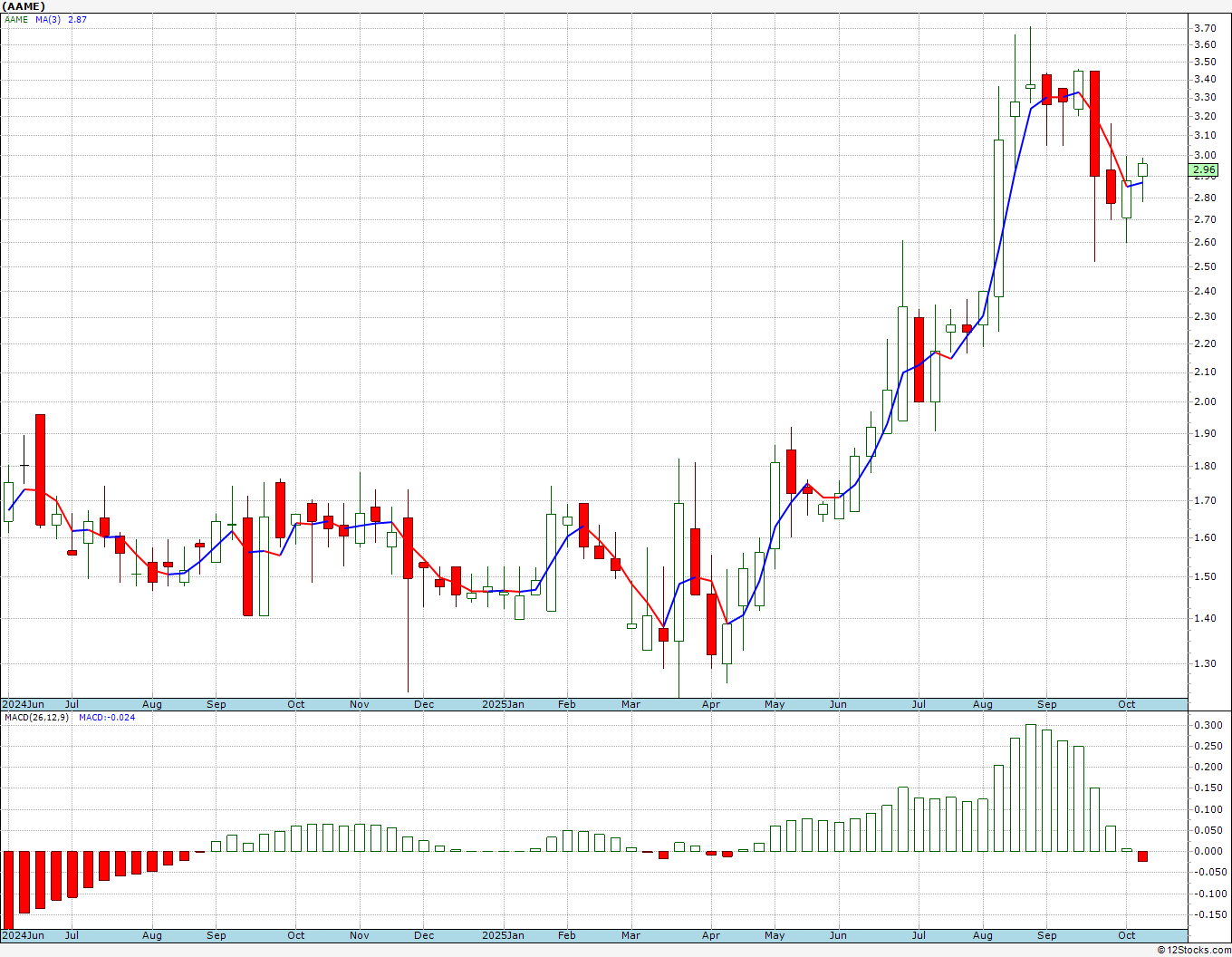Click 2025Jan on the price chart time axis

tap(503, 705)
